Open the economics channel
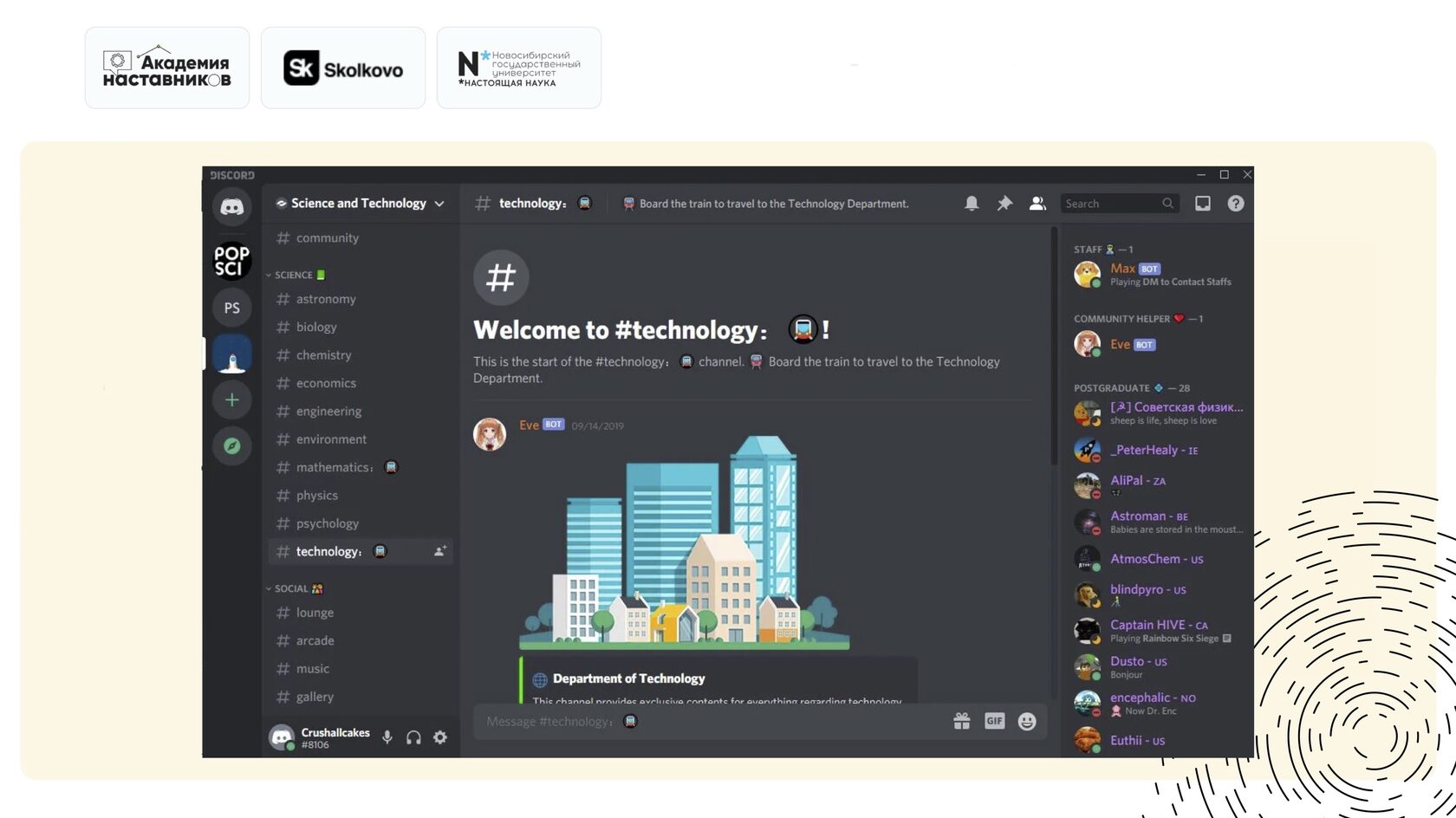The width and height of the screenshot is (1456, 818). tap(359, 383)
